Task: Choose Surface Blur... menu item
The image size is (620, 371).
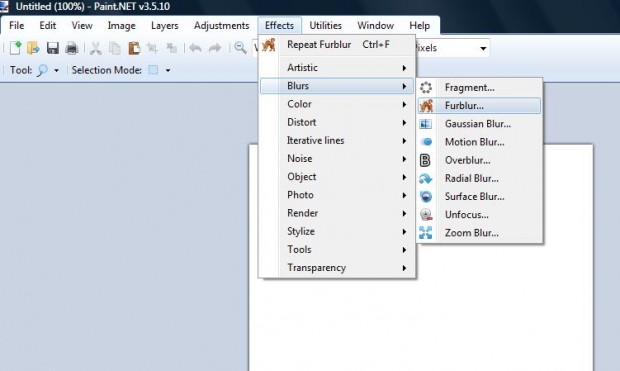Action: point(479,197)
